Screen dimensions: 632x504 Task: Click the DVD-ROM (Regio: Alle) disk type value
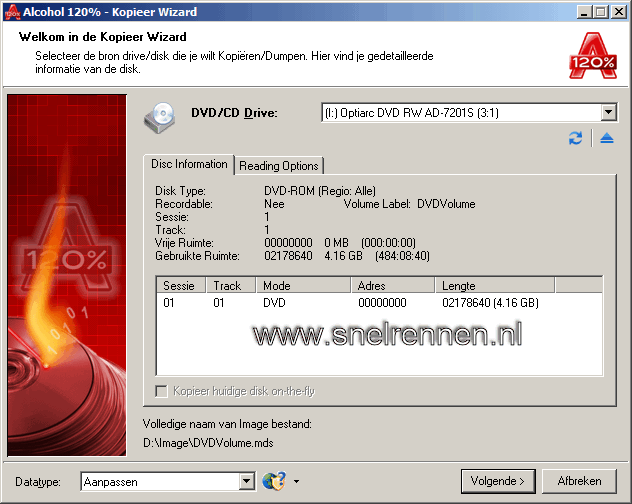point(320,191)
